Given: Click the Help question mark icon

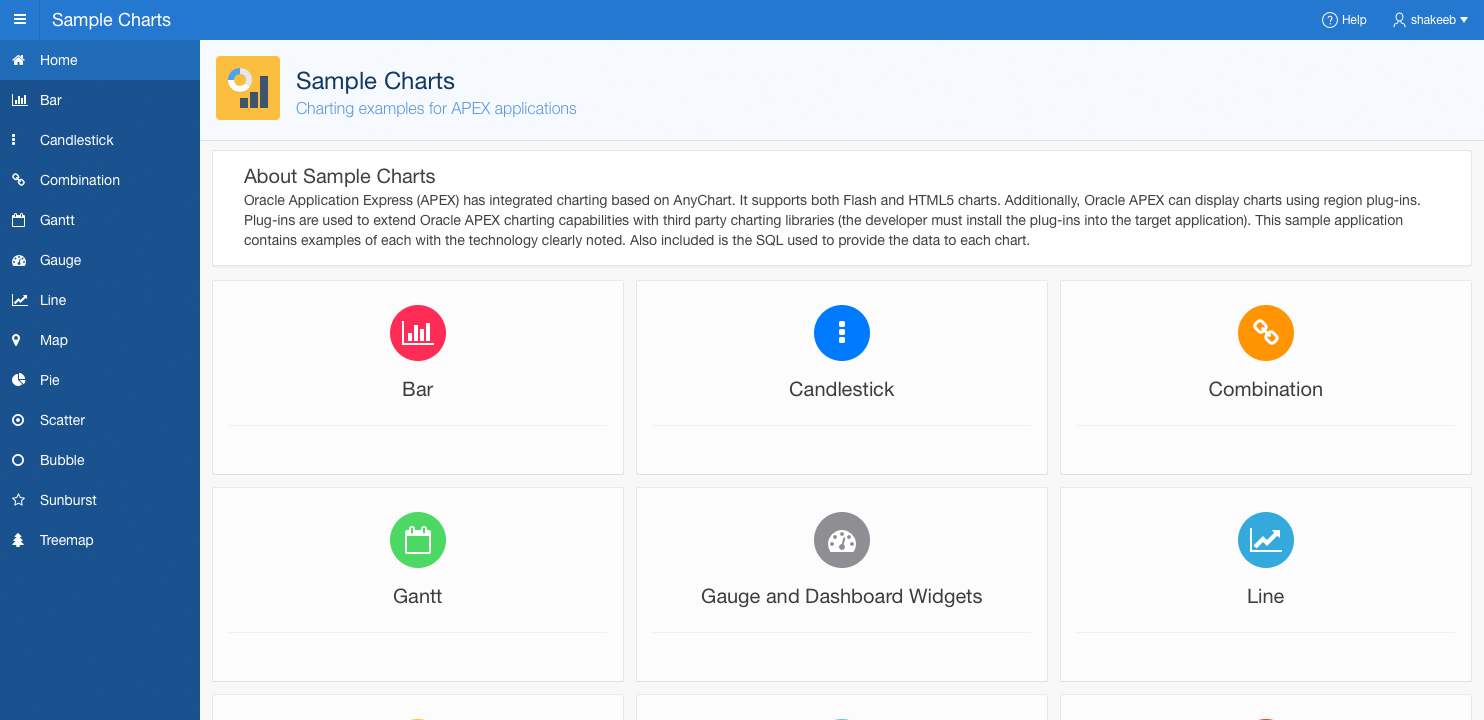Looking at the screenshot, I should coord(1330,20).
